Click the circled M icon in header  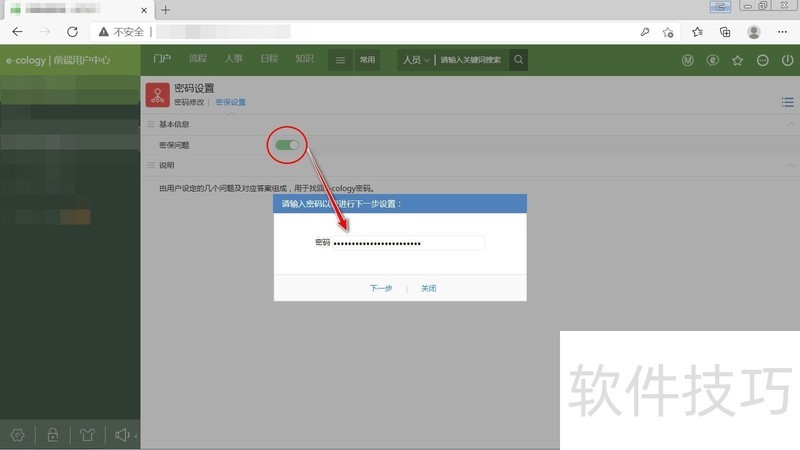pos(688,60)
